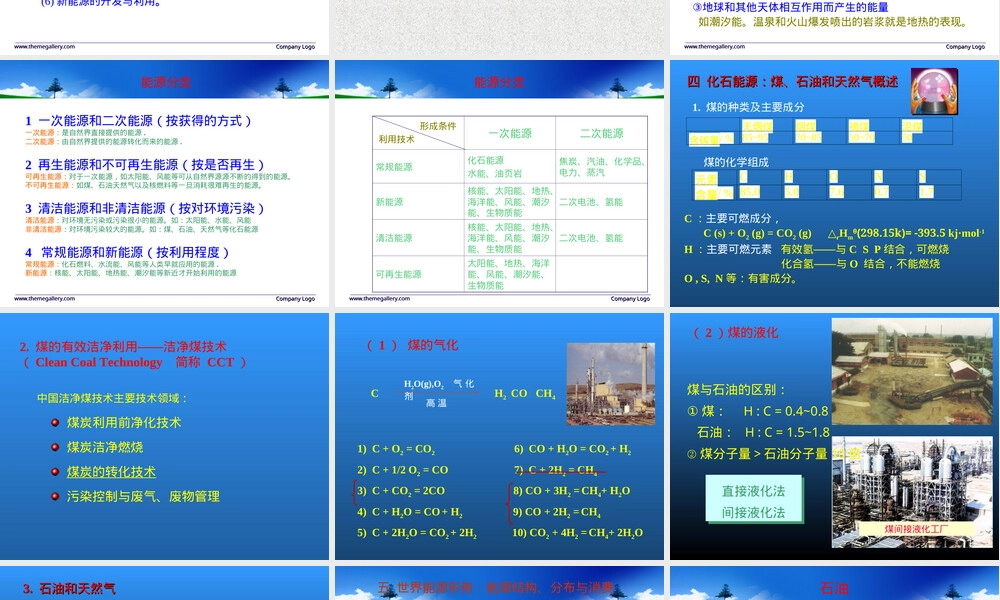Viewport: 1000px width, 600px height.
Task: Click the 焦炭、汽油、化学品 table cell
Action: coord(601,167)
